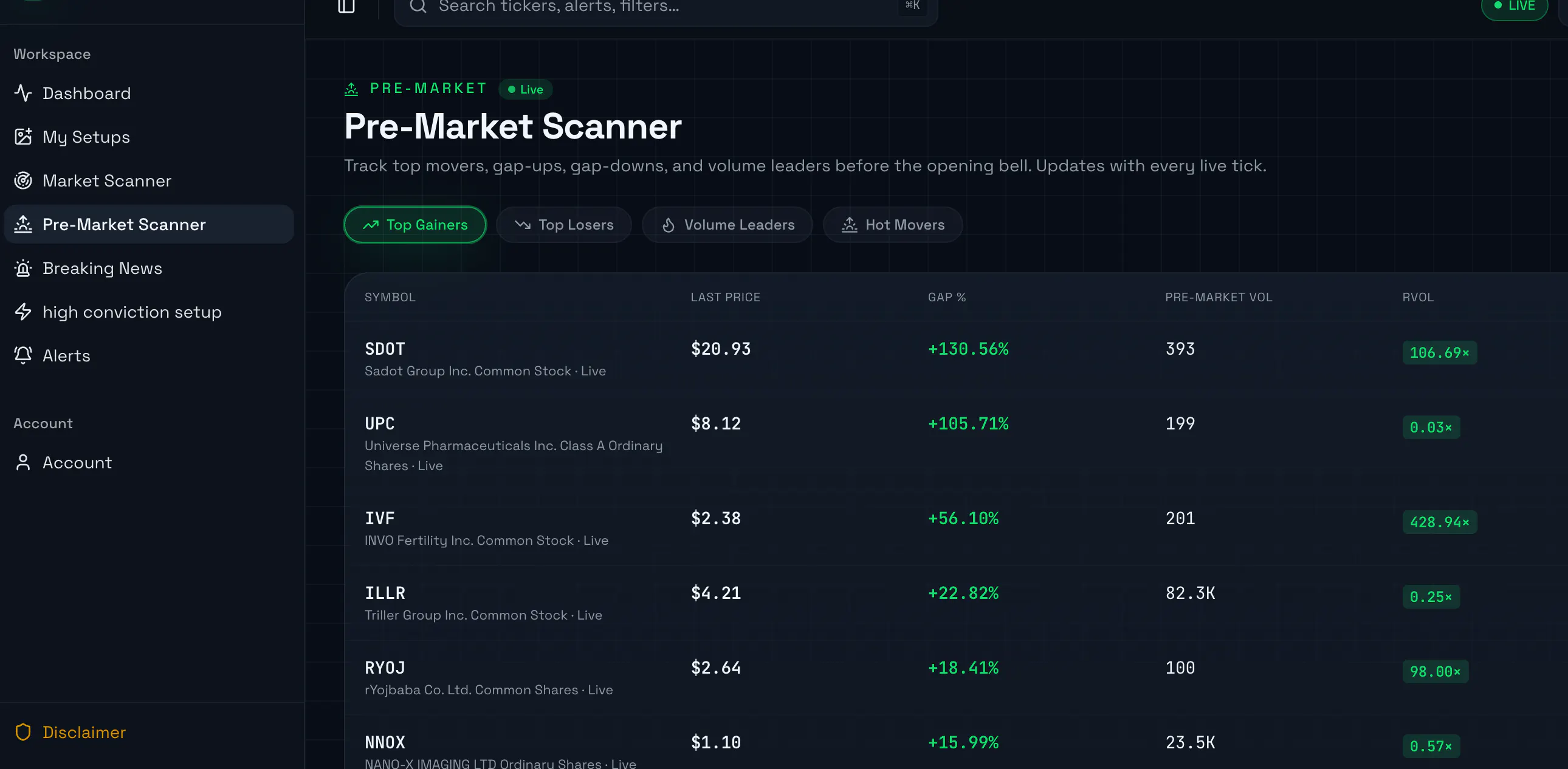Click Universe Pharmaceuticals company name
The height and width of the screenshot is (769, 1568).
point(514,456)
